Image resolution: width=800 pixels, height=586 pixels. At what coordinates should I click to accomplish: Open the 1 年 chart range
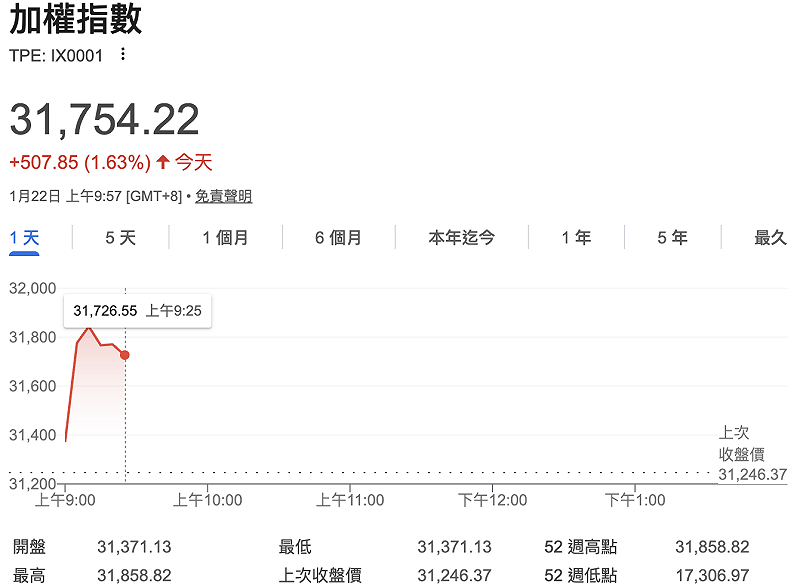point(575,237)
